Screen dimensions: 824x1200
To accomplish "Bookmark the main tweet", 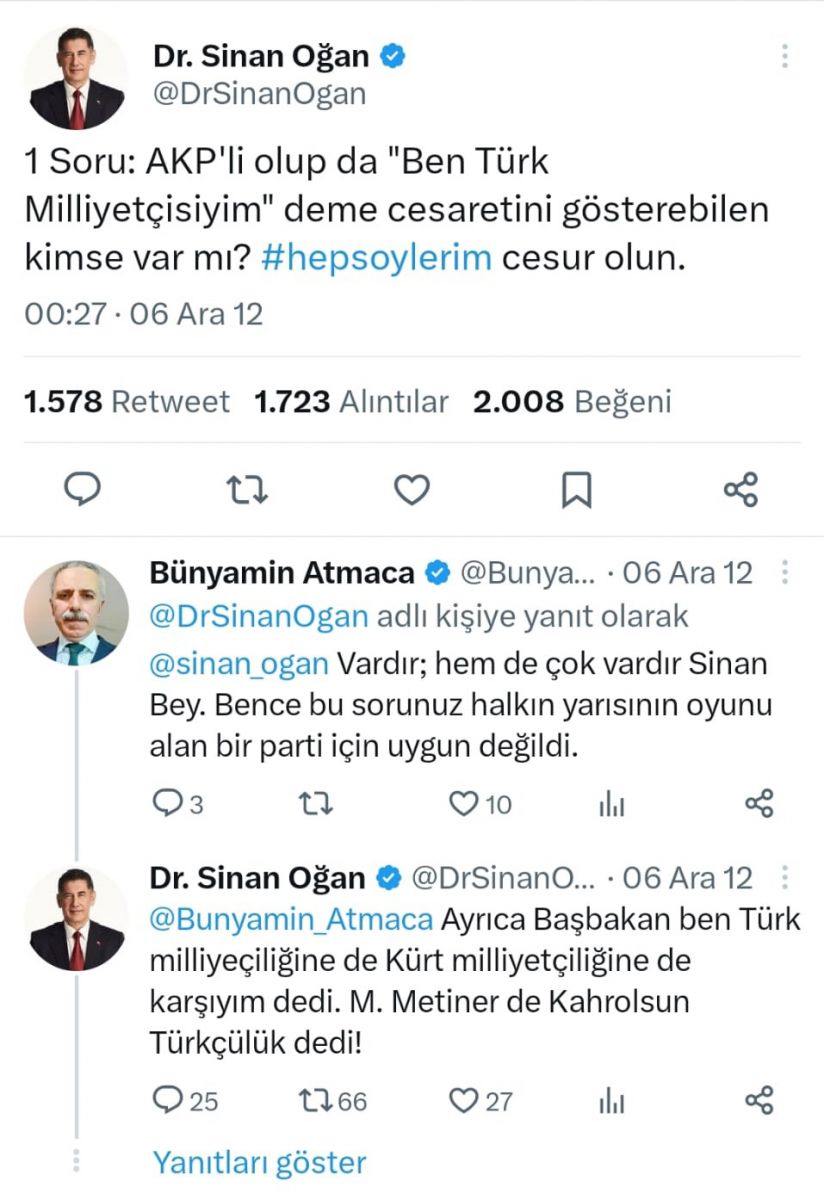I will pos(576,489).
